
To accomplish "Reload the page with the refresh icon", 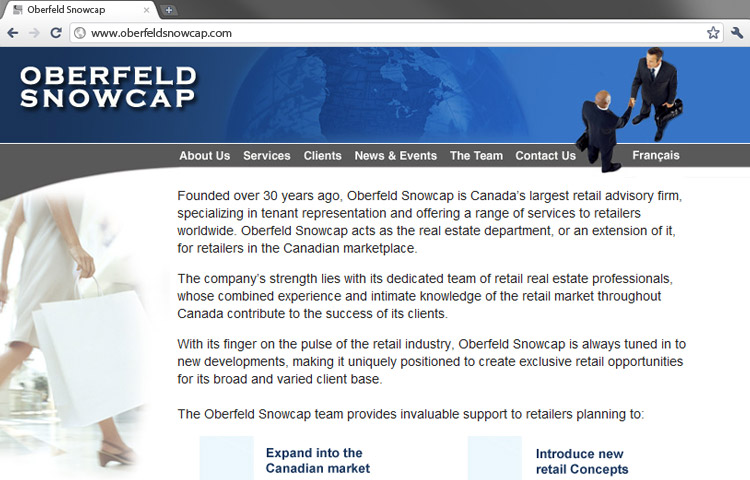I will (56, 33).
